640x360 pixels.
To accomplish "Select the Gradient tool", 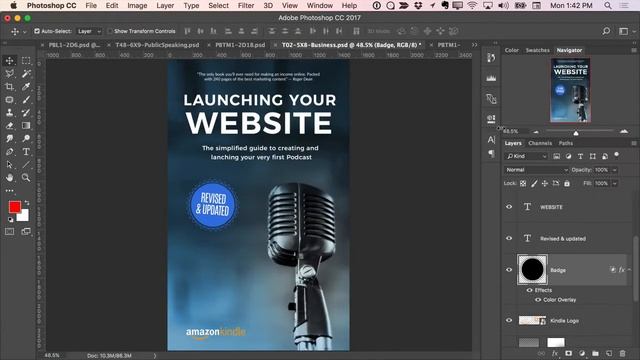I will [x=26, y=126].
